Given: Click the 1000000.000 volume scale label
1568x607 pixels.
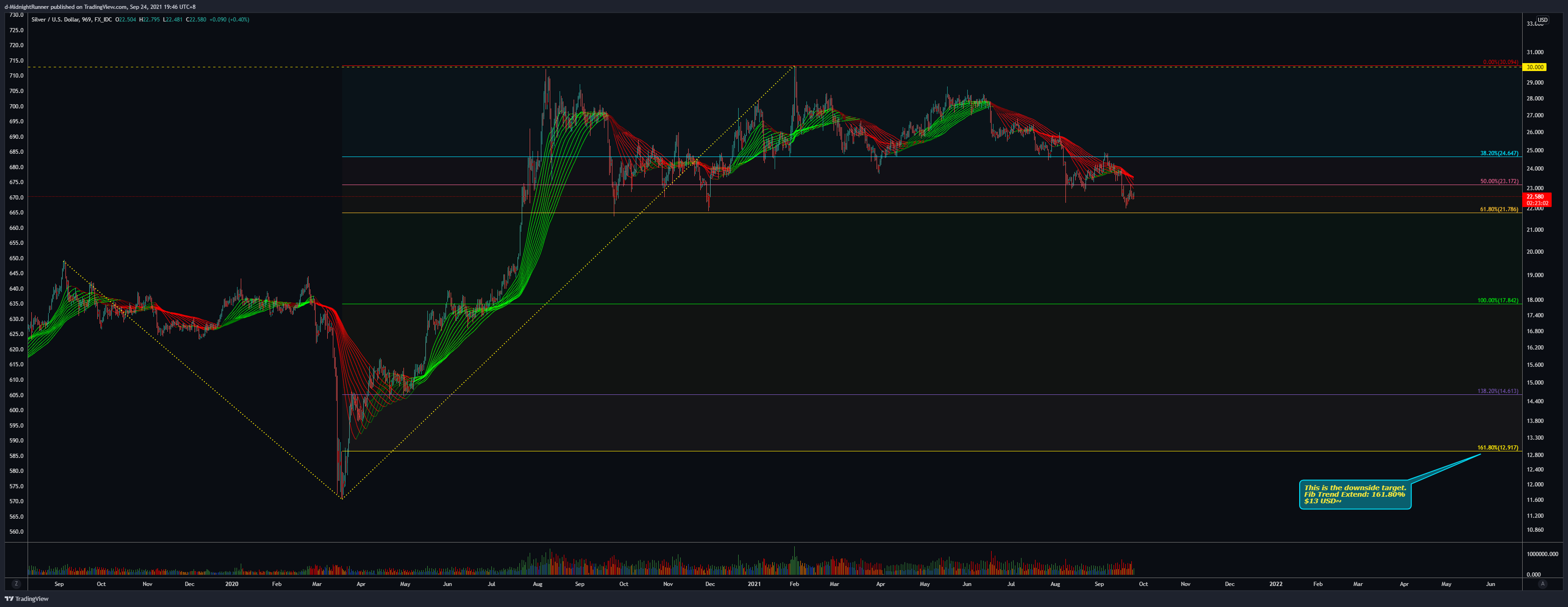Looking at the screenshot, I should click(1542, 554).
